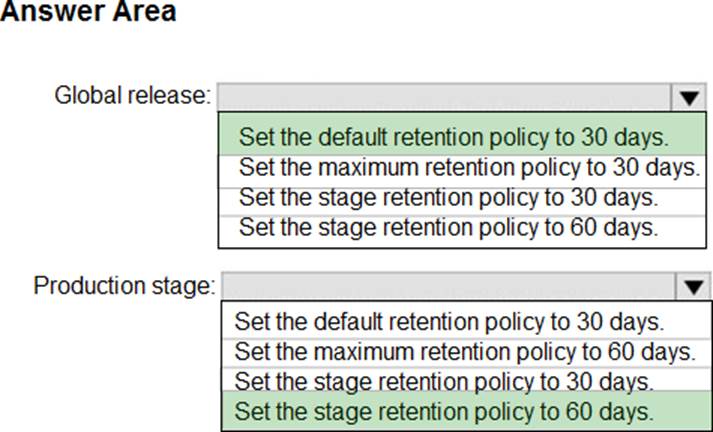Click the Global release label

click(133, 97)
